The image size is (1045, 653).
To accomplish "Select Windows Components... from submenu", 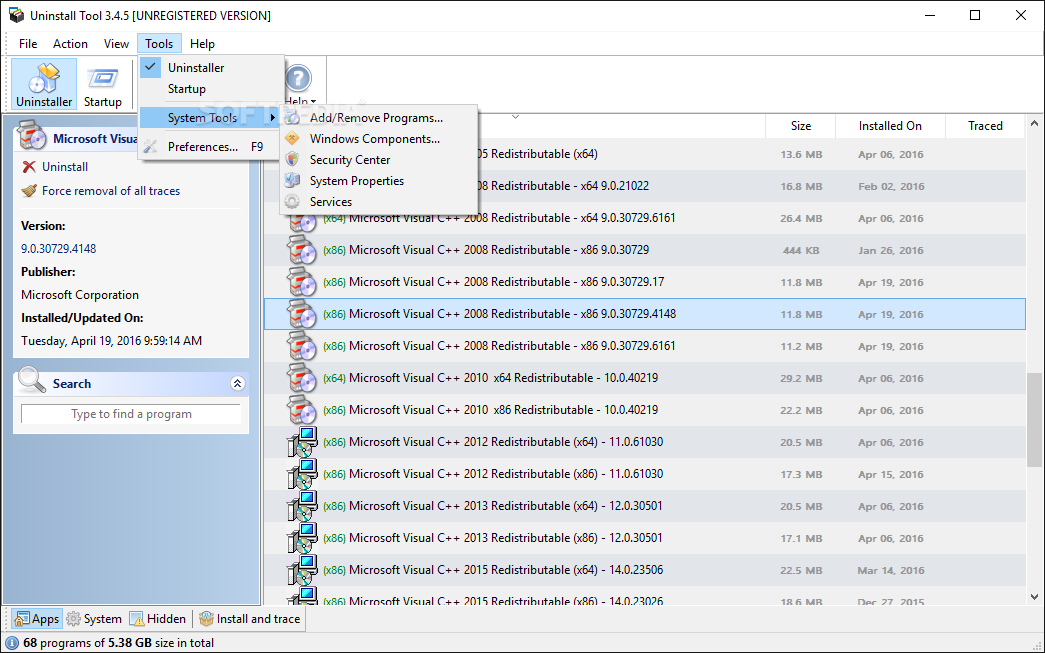I will coord(378,139).
